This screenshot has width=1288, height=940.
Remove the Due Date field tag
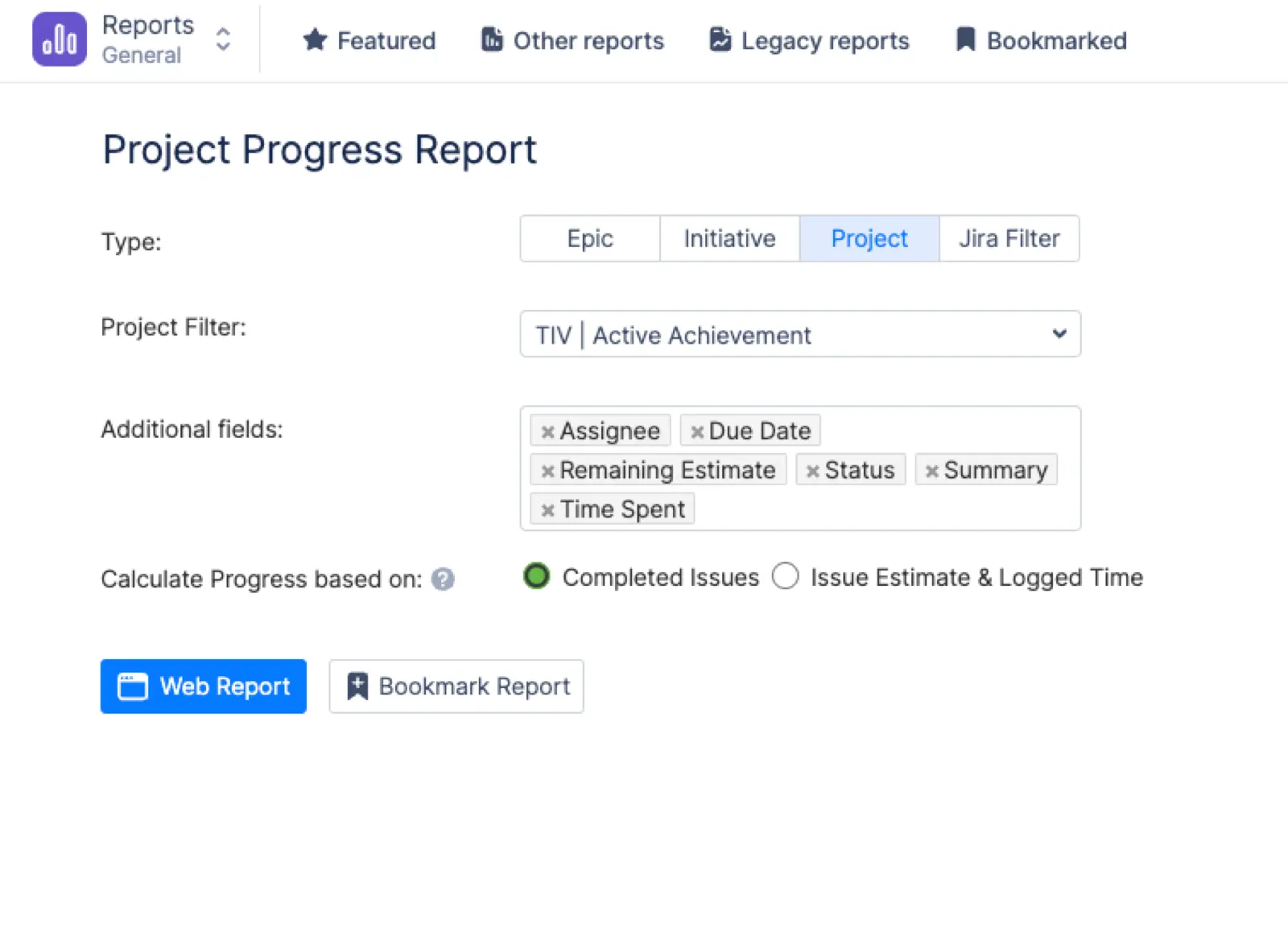(697, 431)
